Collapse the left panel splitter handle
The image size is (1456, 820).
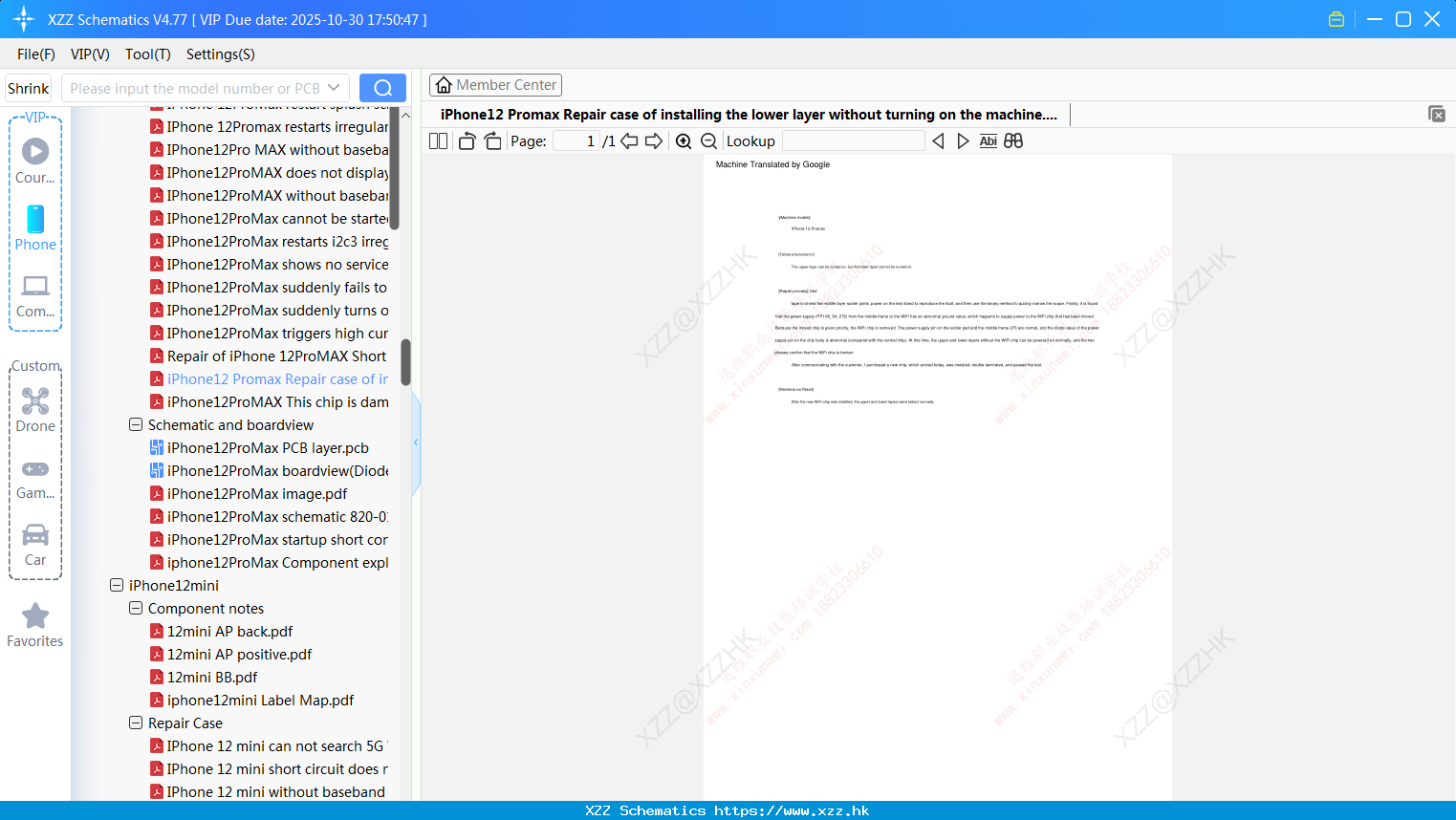point(416,442)
